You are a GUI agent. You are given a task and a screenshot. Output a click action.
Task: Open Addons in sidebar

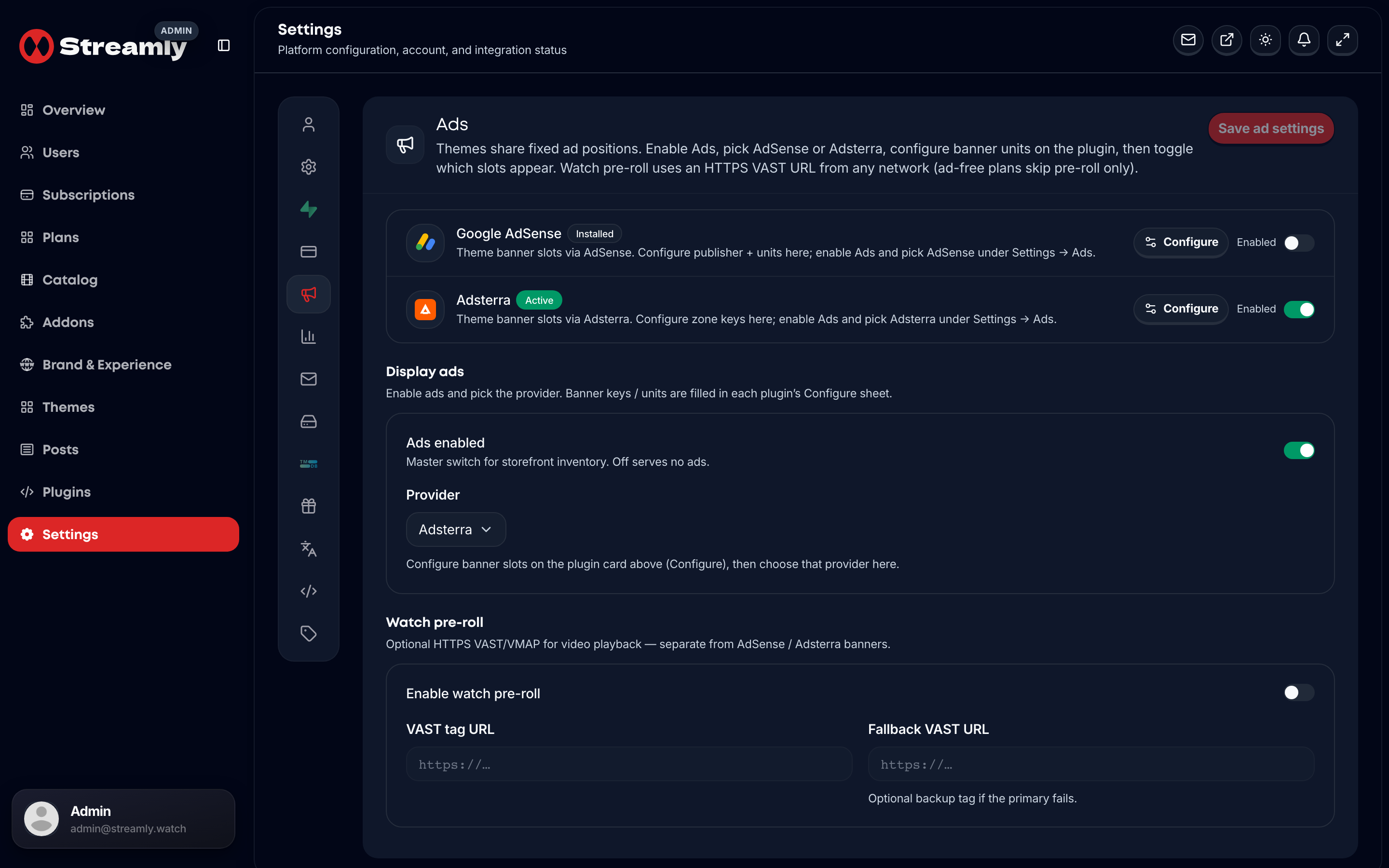coord(123,323)
